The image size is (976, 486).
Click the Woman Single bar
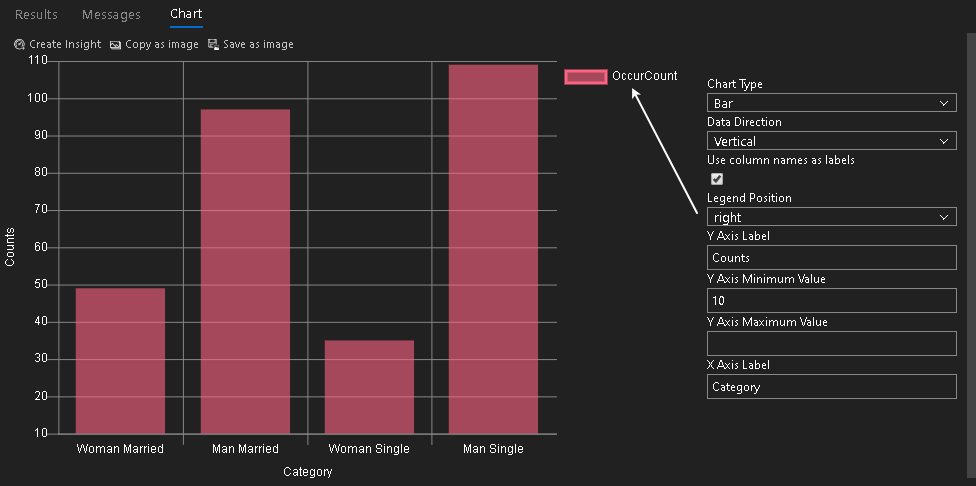coord(369,386)
